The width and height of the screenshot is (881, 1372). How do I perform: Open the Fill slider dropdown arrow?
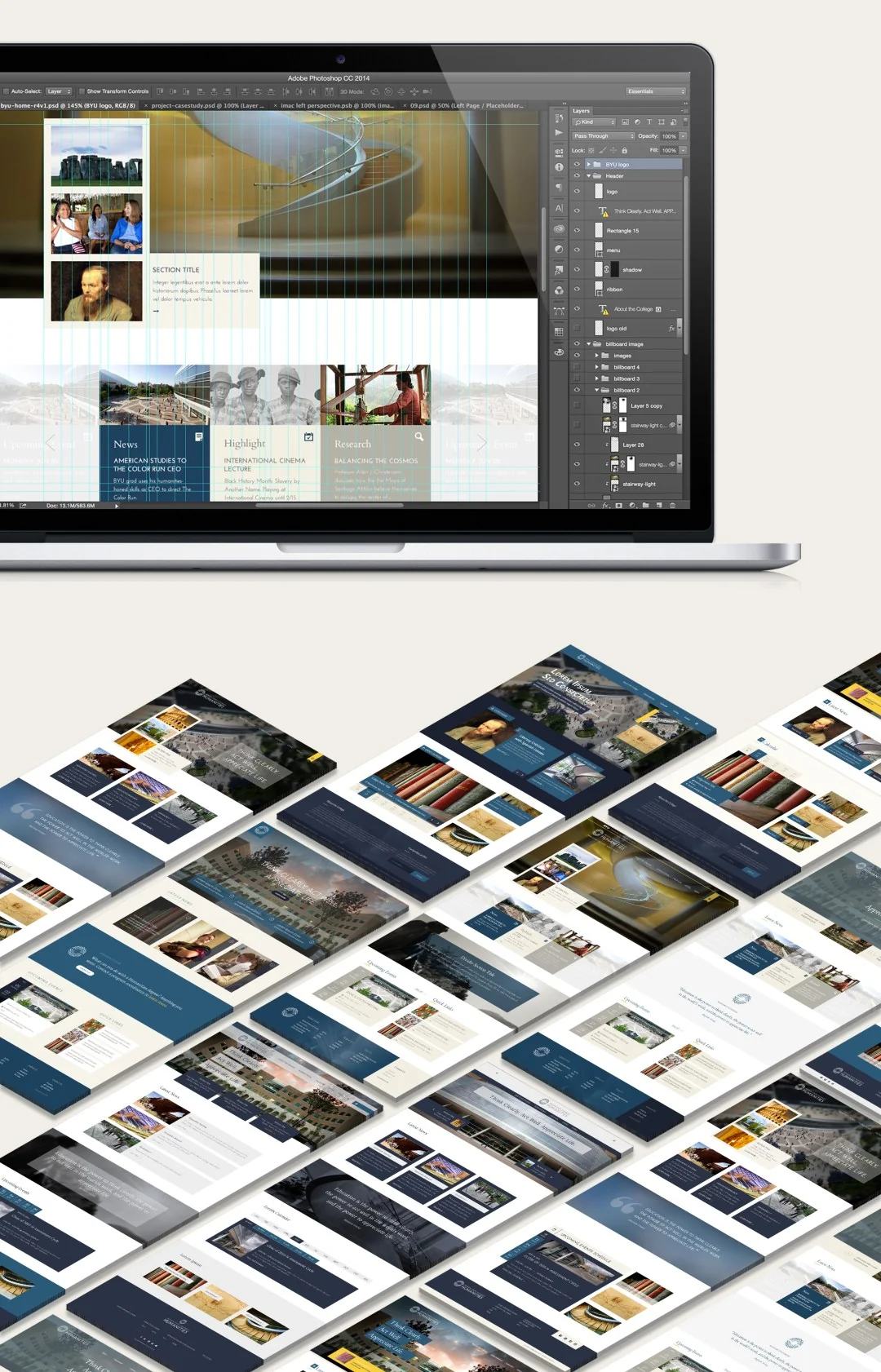click(x=683, y=150)
